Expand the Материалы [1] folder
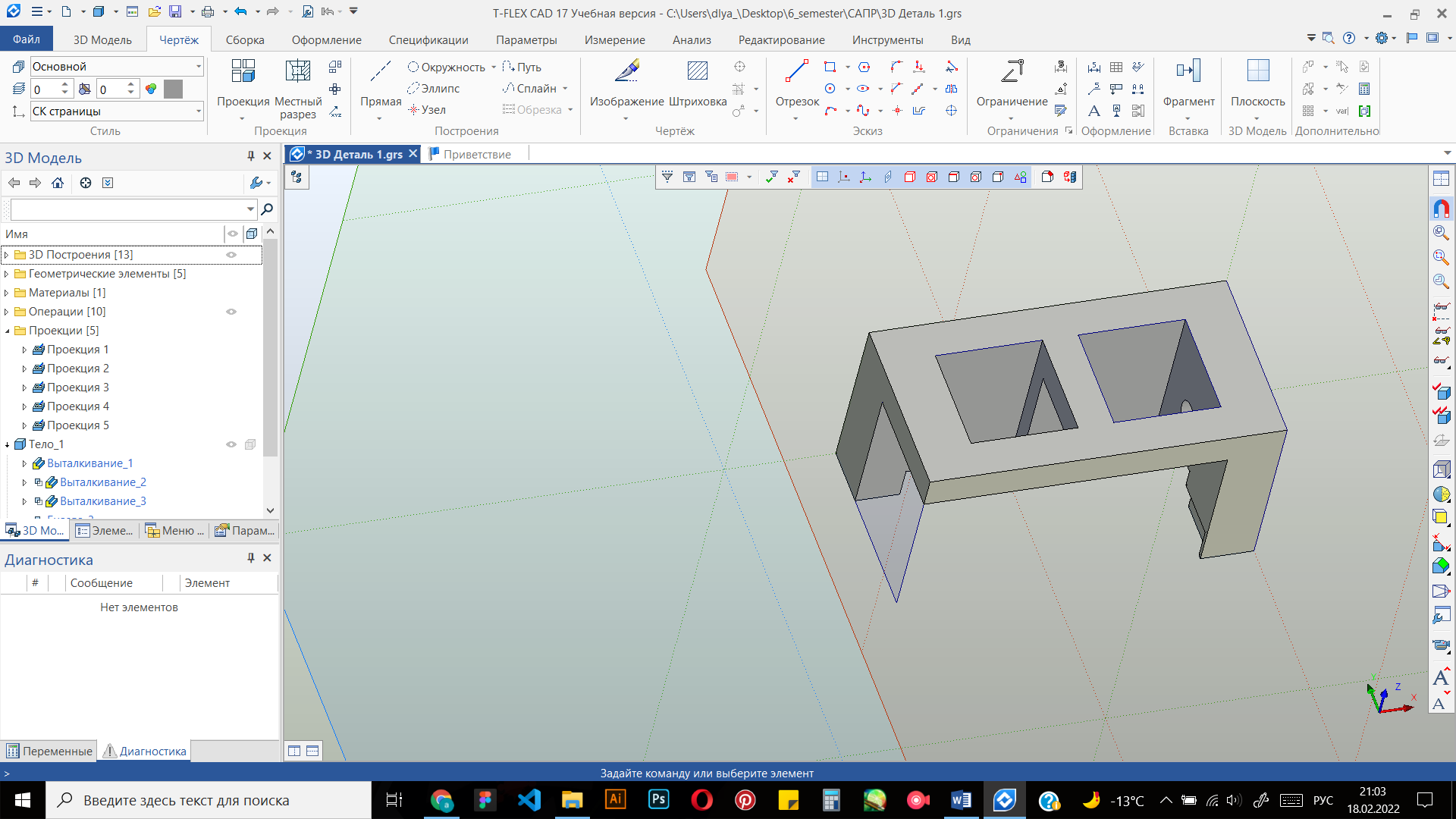1456x819 pixels. pyautogui.click(x=7, y=293)
